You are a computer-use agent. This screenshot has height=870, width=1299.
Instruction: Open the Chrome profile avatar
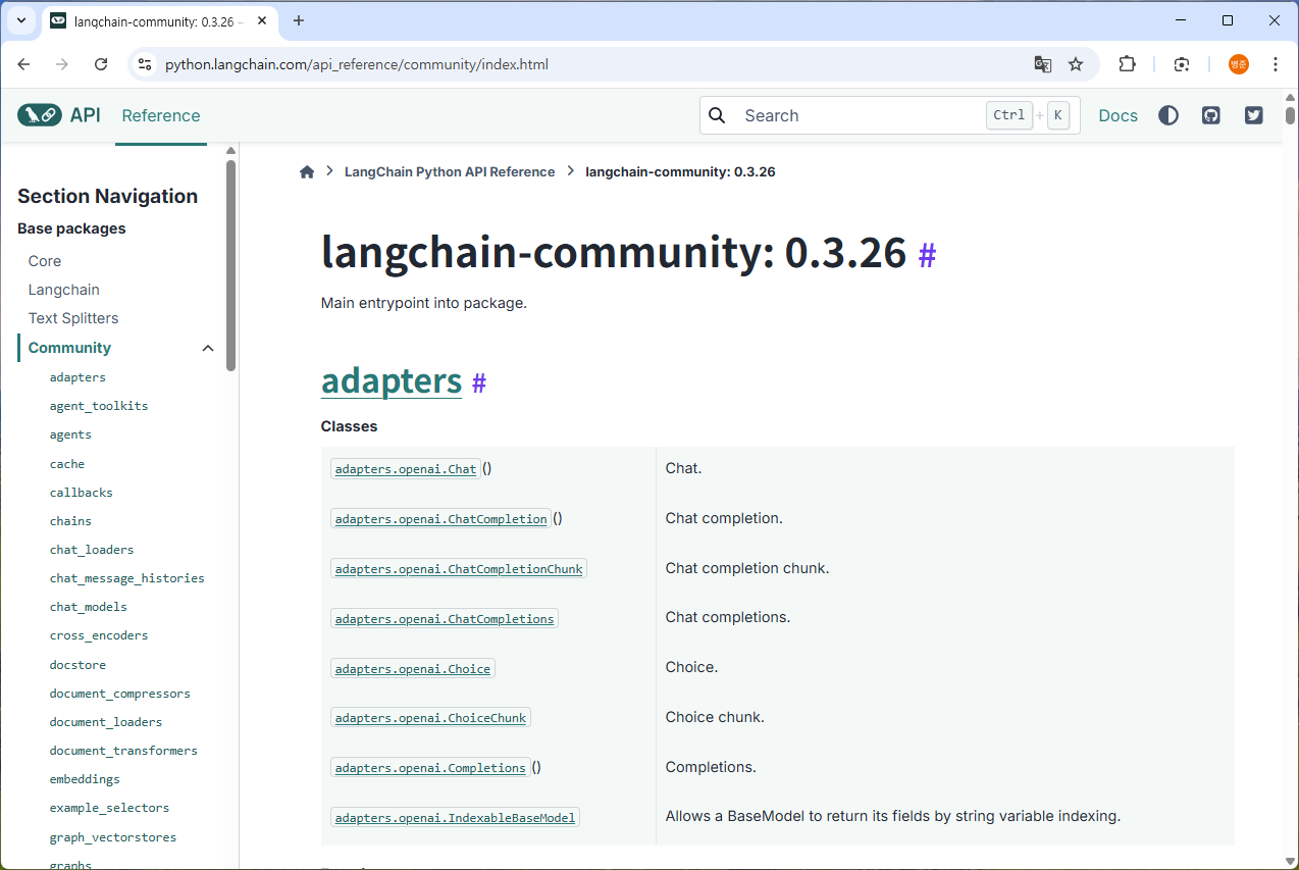1239,64
